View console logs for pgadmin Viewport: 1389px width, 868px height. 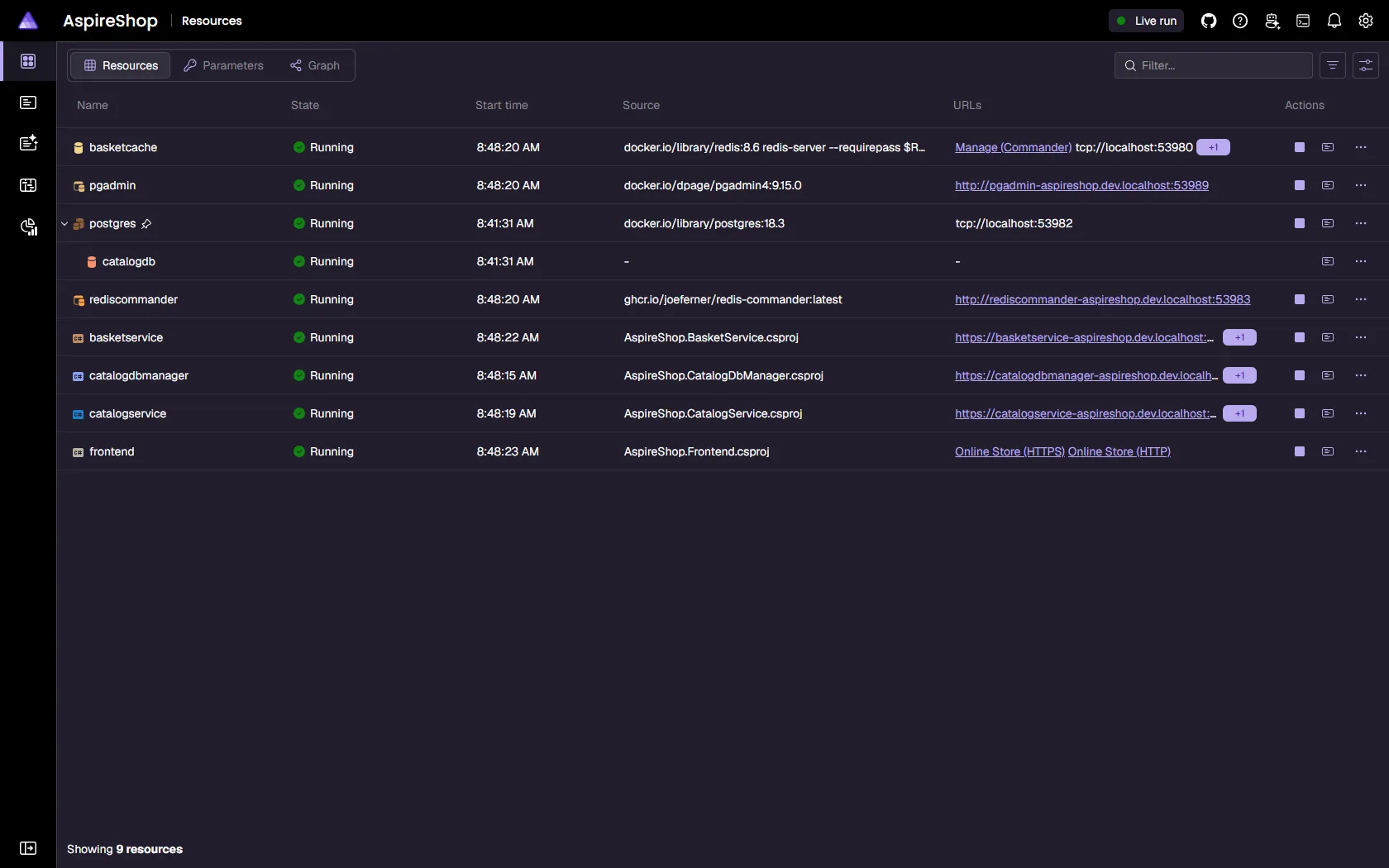1328,185
